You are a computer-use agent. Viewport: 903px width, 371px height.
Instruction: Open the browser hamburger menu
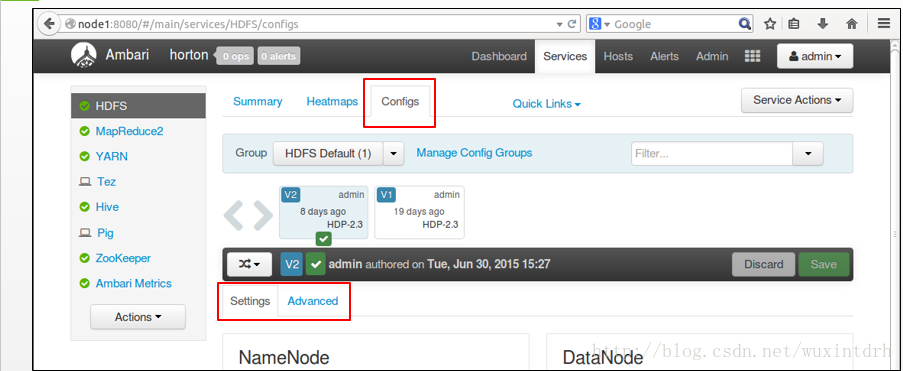(884, 24)
